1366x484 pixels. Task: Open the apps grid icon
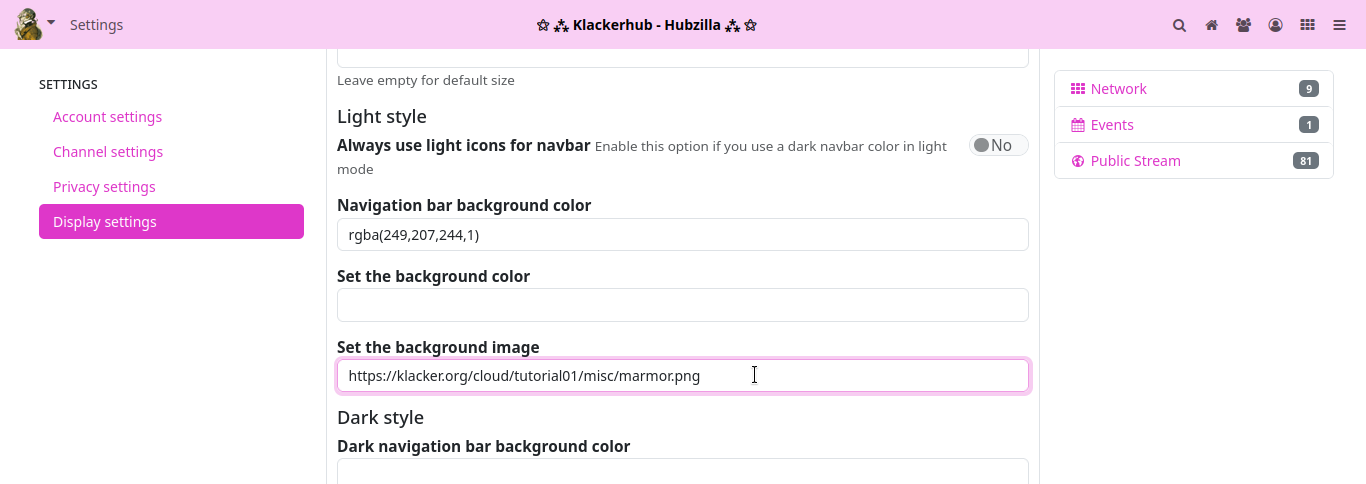tap(1307, 25)
